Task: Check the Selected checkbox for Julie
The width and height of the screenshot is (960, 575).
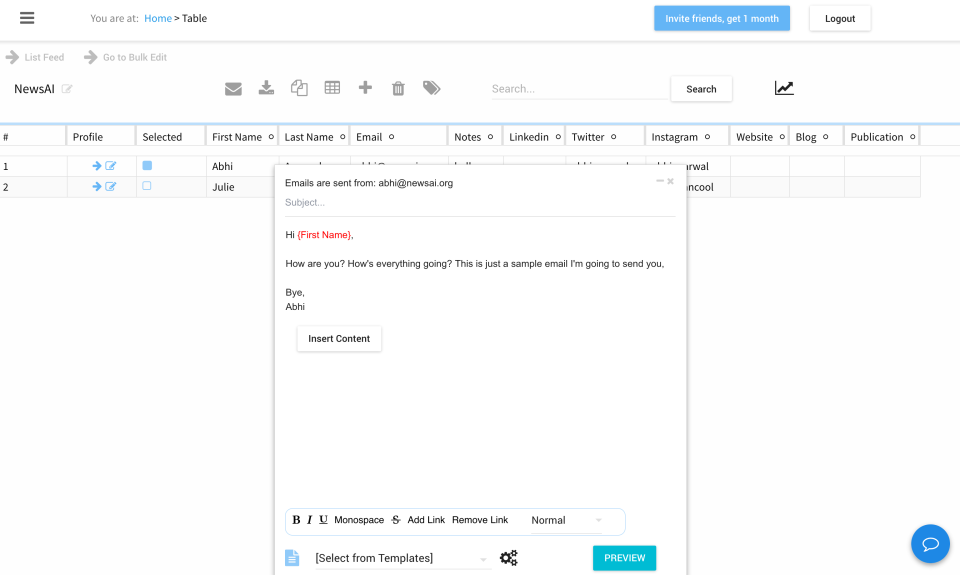Action: click(147, 186)
